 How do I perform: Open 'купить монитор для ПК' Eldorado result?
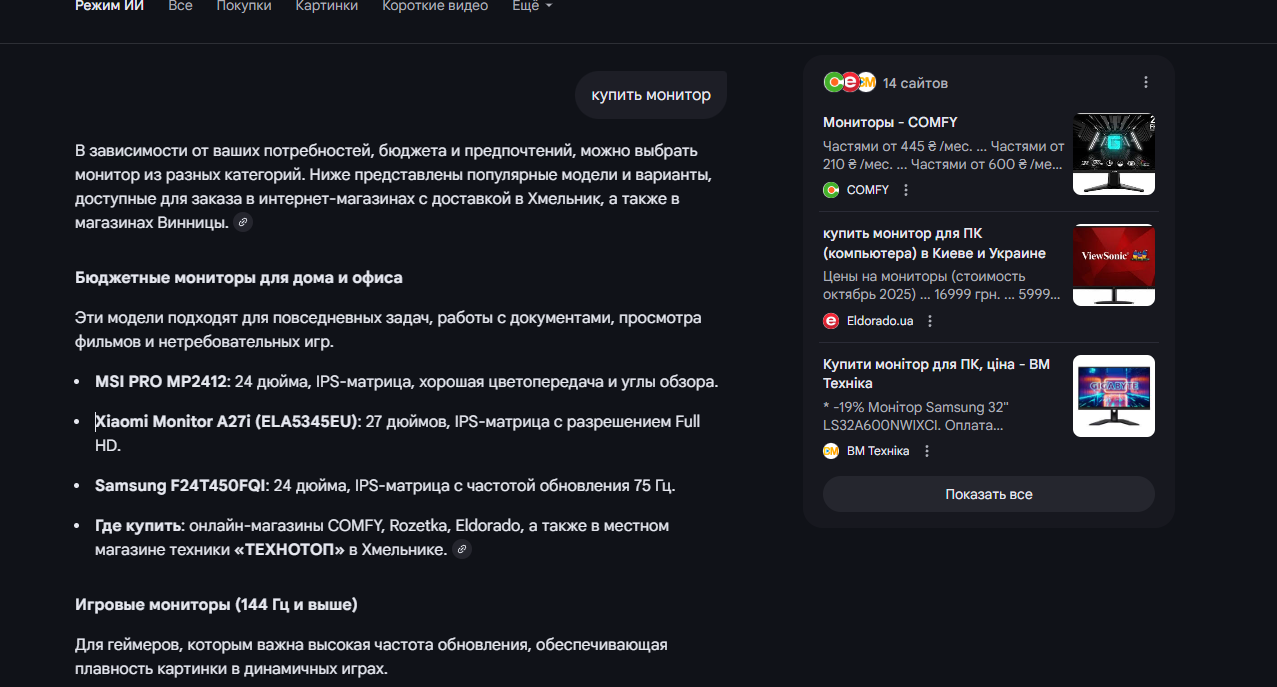click(x=934, y=243)
